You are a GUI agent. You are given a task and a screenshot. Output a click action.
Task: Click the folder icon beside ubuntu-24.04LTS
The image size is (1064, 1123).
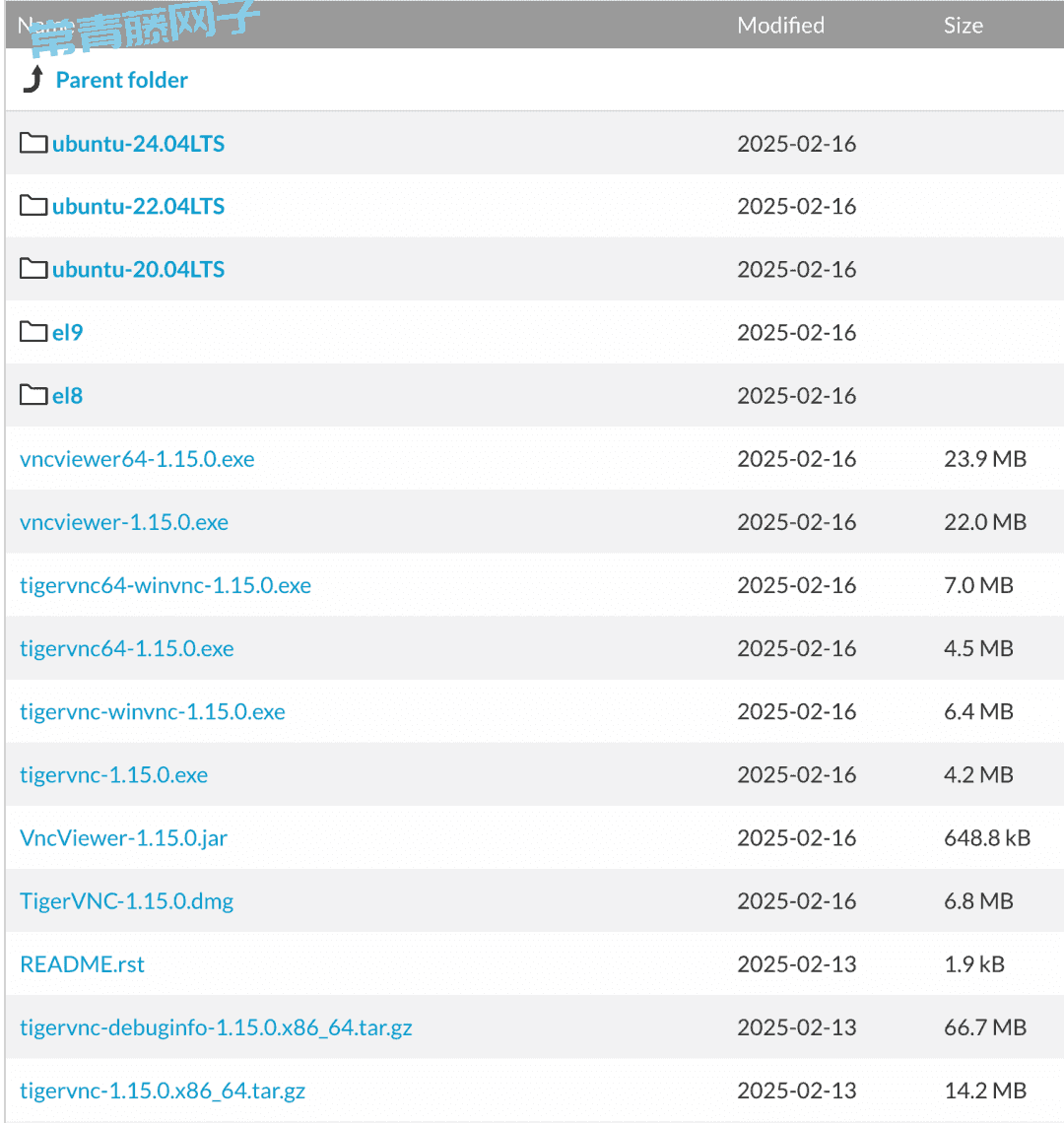click(x=33, y=143)
